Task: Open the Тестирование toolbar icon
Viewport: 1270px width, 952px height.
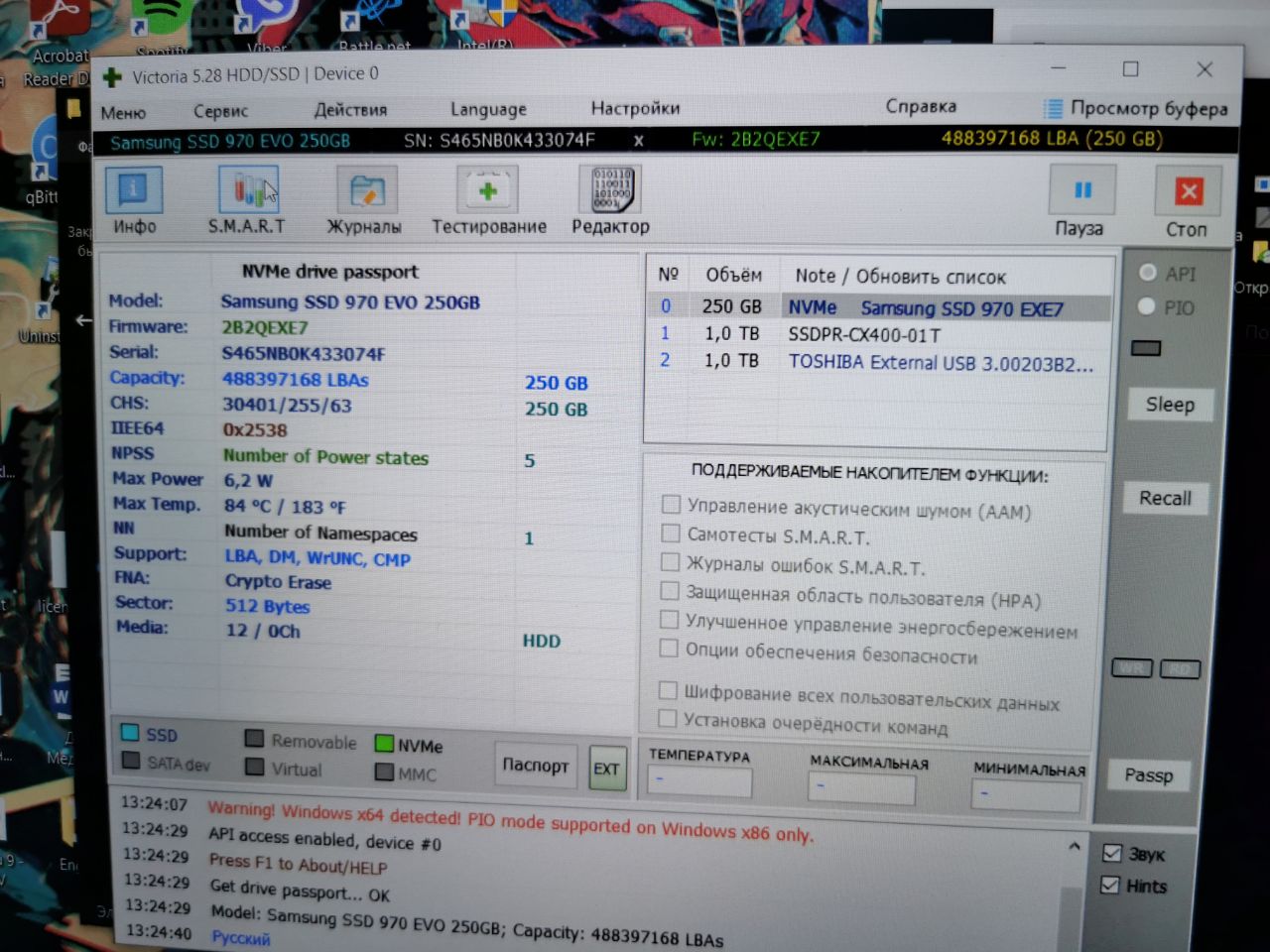Action: coord(487,190)
